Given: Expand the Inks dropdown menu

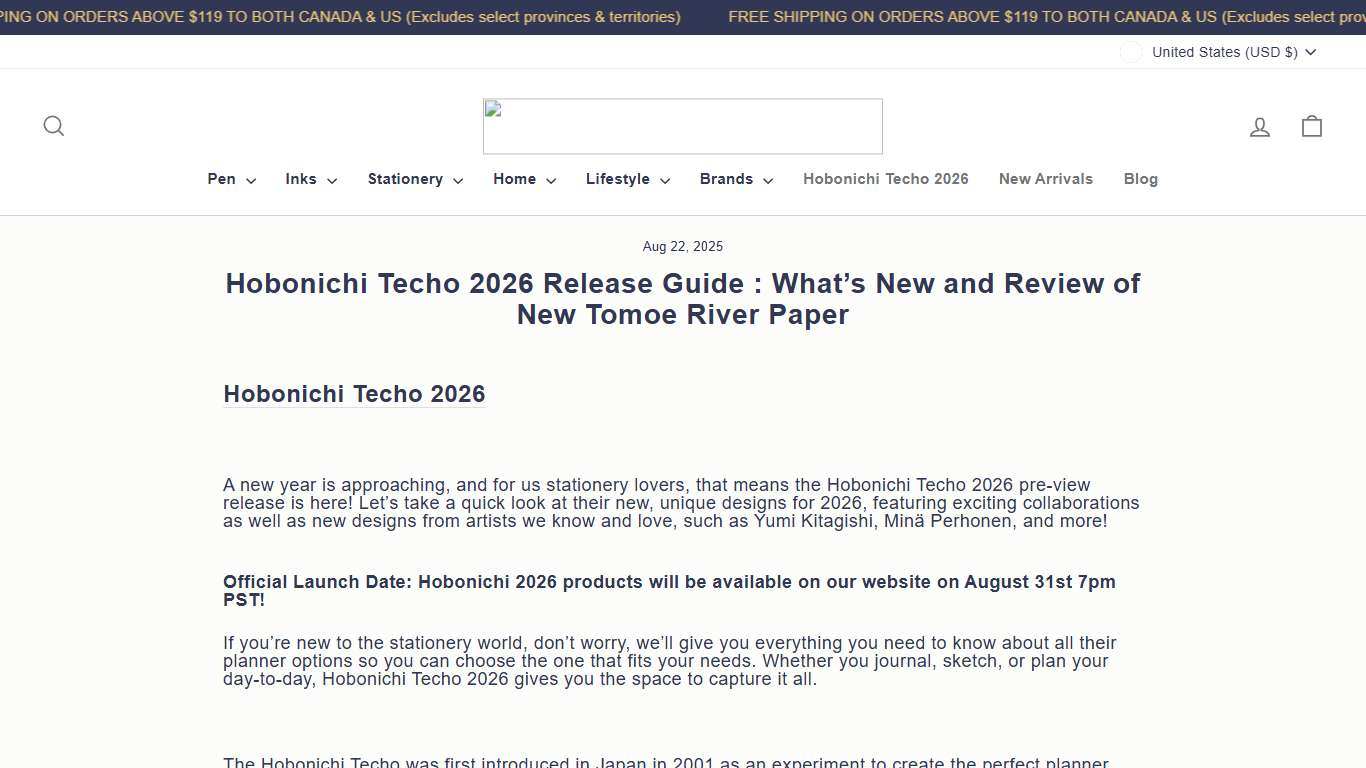Looking at the screenshot, I should [x=310, y=179].
